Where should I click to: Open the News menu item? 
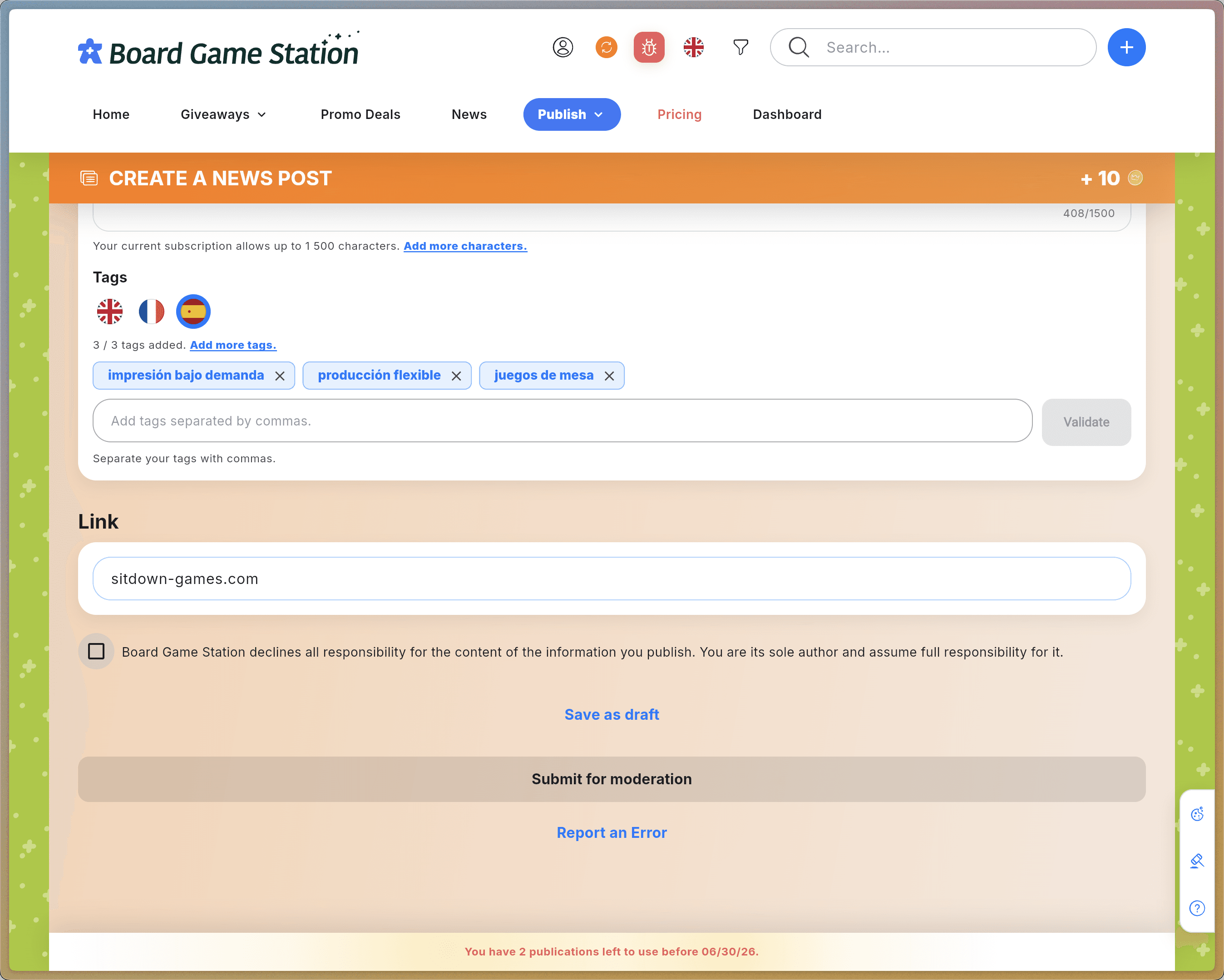(x=469, y=114)
